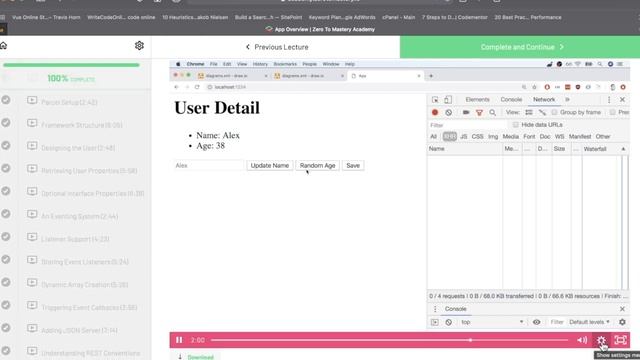Open DevTools three-dot options menu
640x360 pixels.
pos(609,100)
